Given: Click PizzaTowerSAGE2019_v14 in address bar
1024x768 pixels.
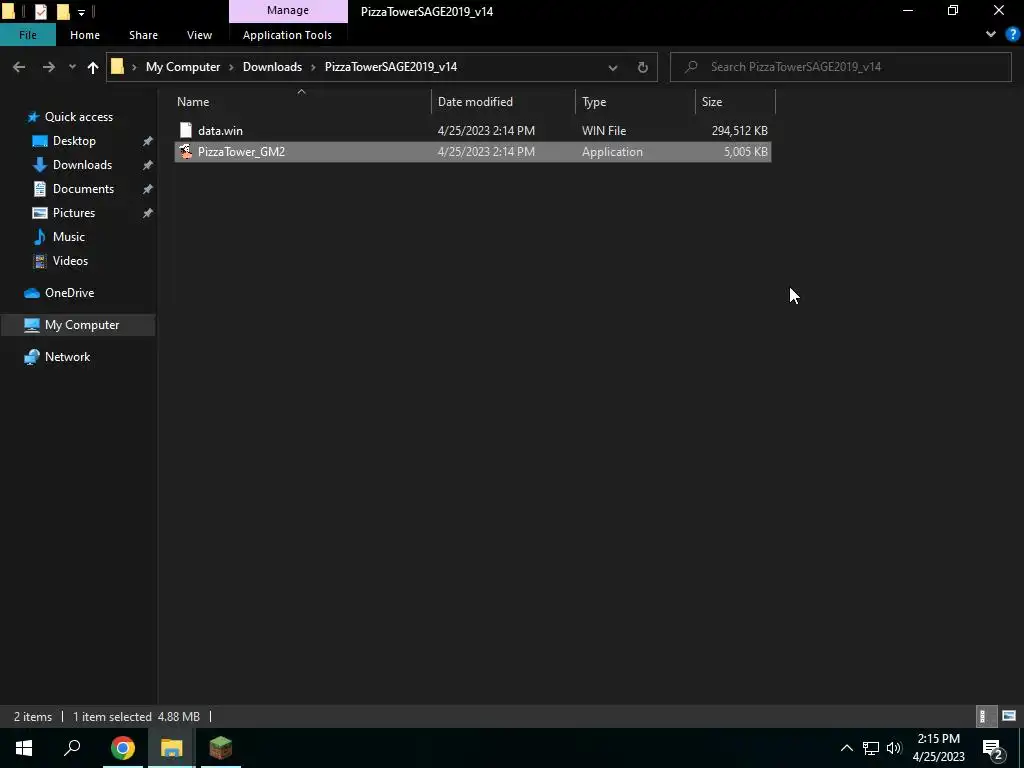Looking at the screenshot, I should 391,67.
